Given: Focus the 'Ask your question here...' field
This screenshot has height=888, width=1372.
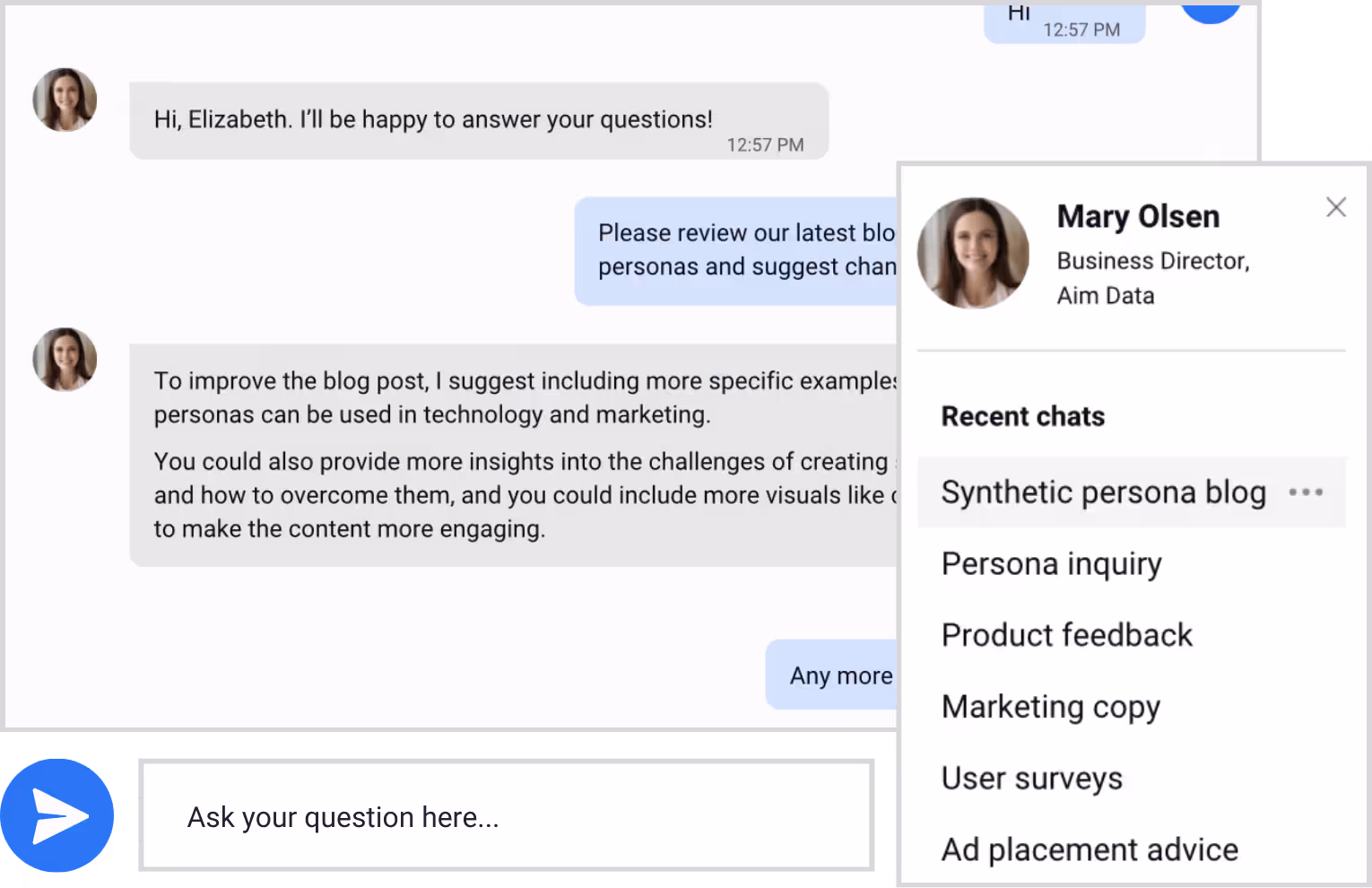Looking at the screenshot, I should pos(507,816).
